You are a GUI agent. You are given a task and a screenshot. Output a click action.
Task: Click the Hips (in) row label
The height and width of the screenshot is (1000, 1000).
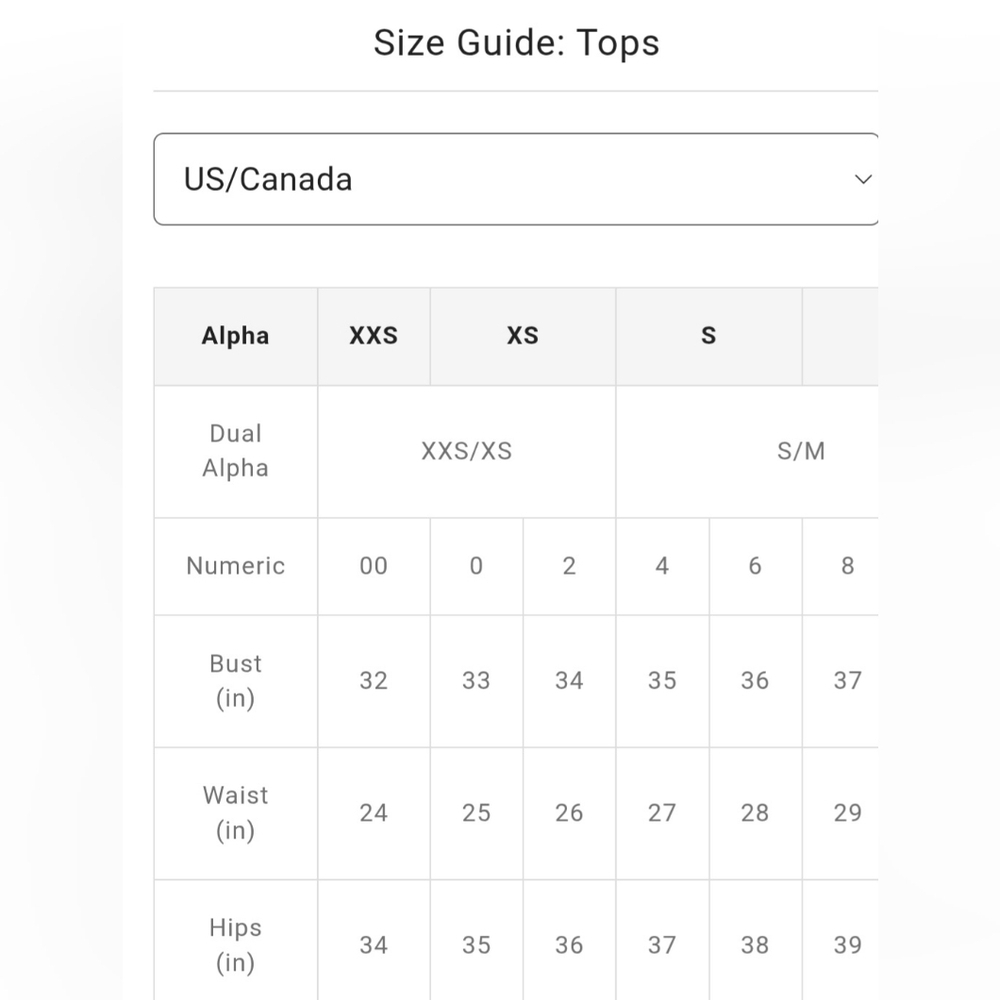point(235,944)
